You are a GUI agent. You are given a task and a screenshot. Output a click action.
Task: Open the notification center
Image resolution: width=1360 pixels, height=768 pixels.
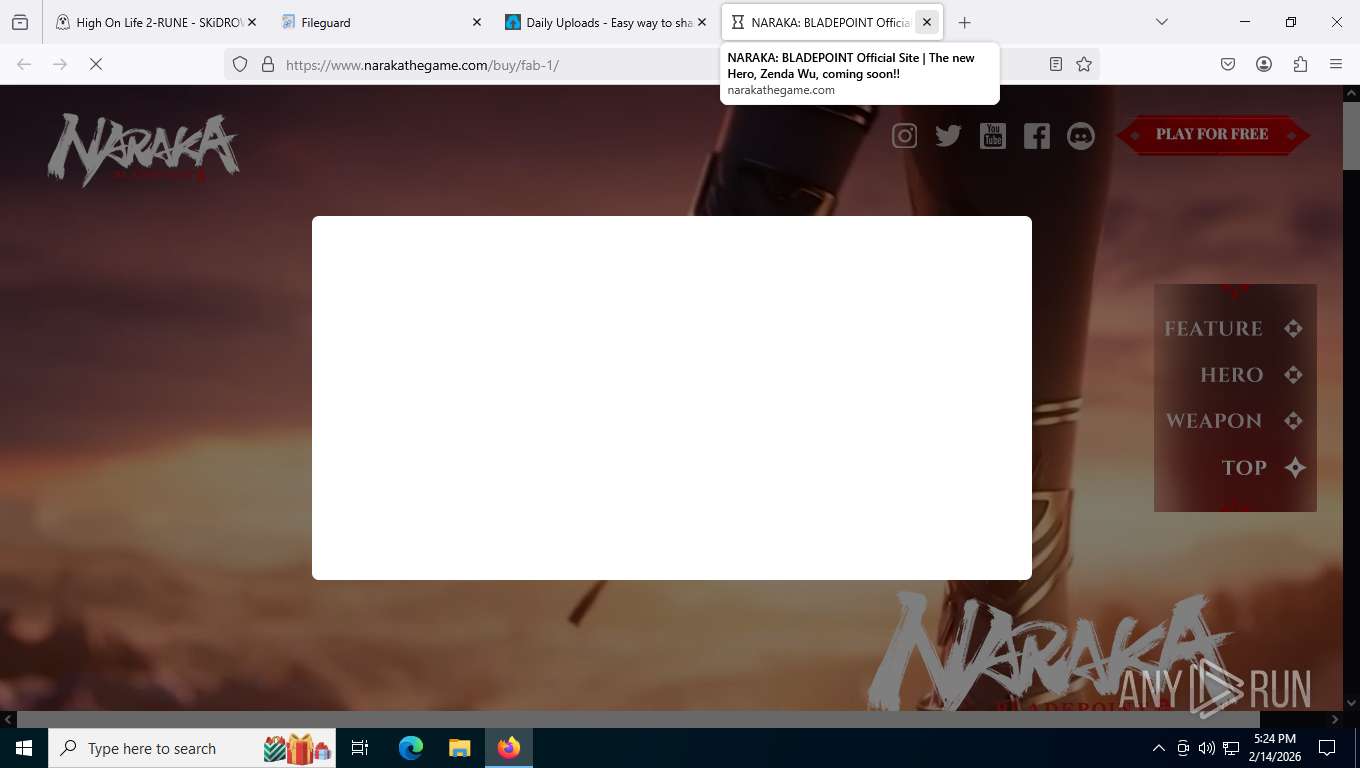[x=1327, y=748]
